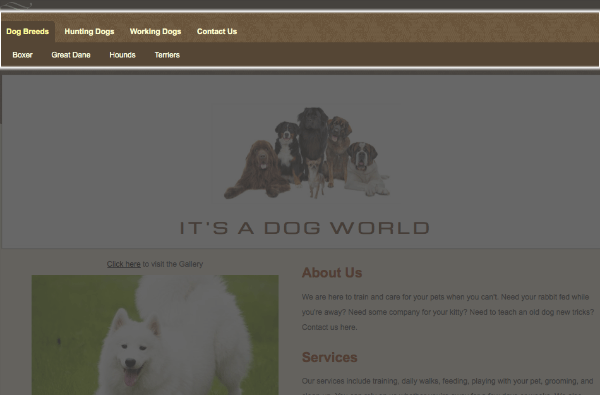Go to the Working Dogs menu item
Screen dimensions: 600x395
[x=155, y=31]
